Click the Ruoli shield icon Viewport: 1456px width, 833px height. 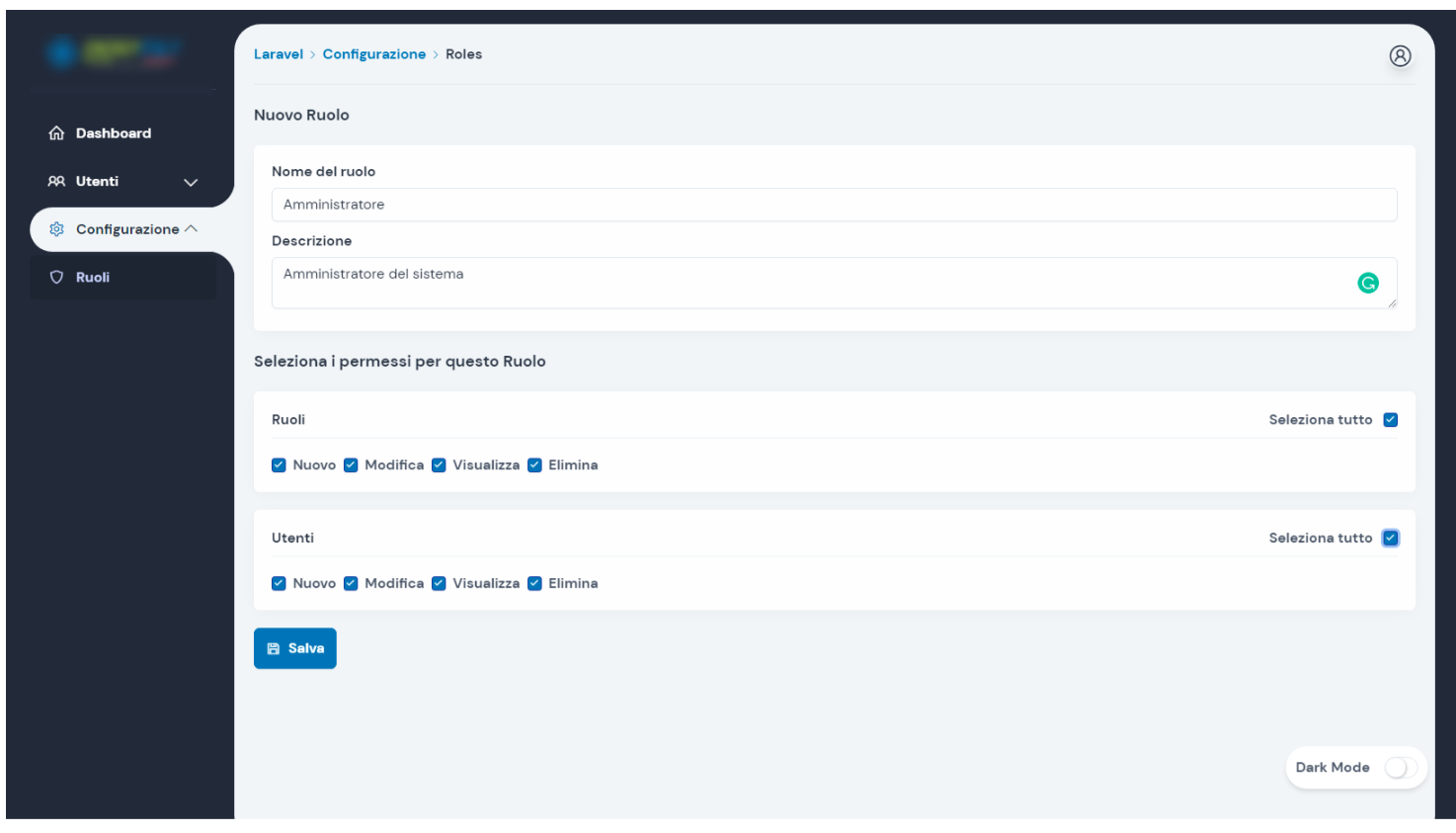[56, 278]
